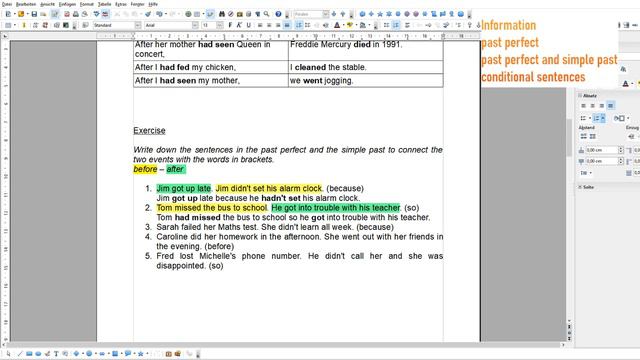Select the ellipse drawing tool
This screenshot has width=640, height=360.
tap(38, 353)
